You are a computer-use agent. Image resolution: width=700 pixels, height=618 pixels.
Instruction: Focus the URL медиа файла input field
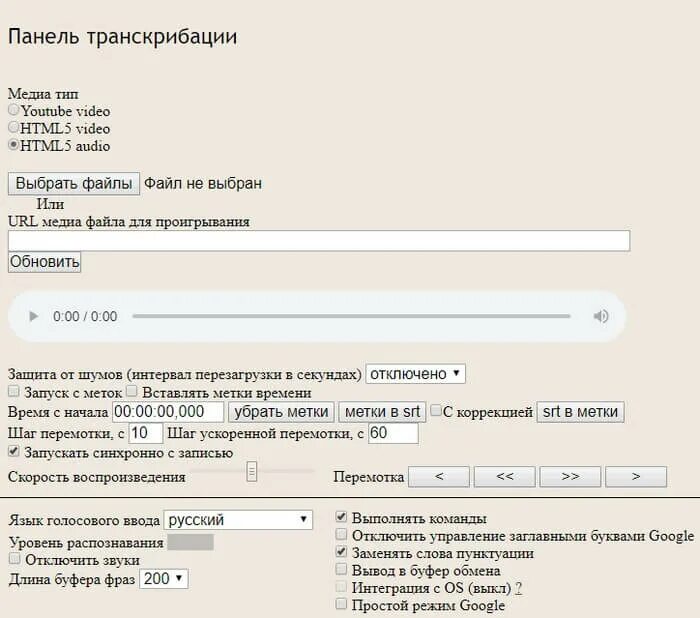(319, 241)
